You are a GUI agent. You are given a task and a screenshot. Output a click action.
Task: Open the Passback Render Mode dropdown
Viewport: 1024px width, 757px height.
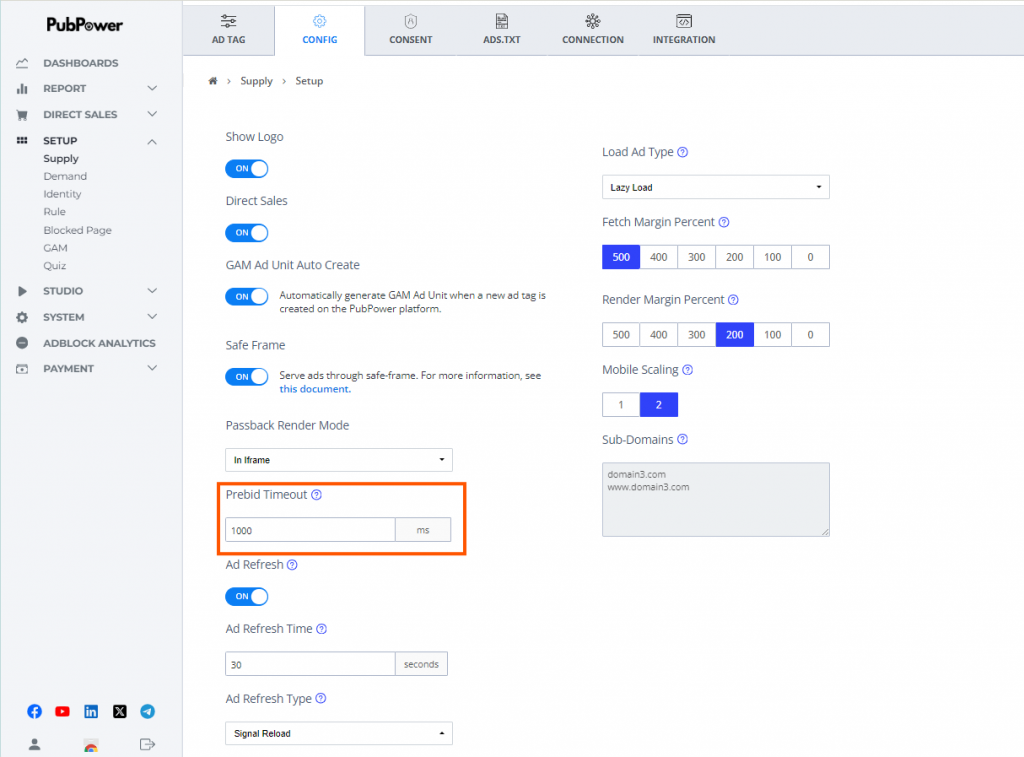point(339,460)
